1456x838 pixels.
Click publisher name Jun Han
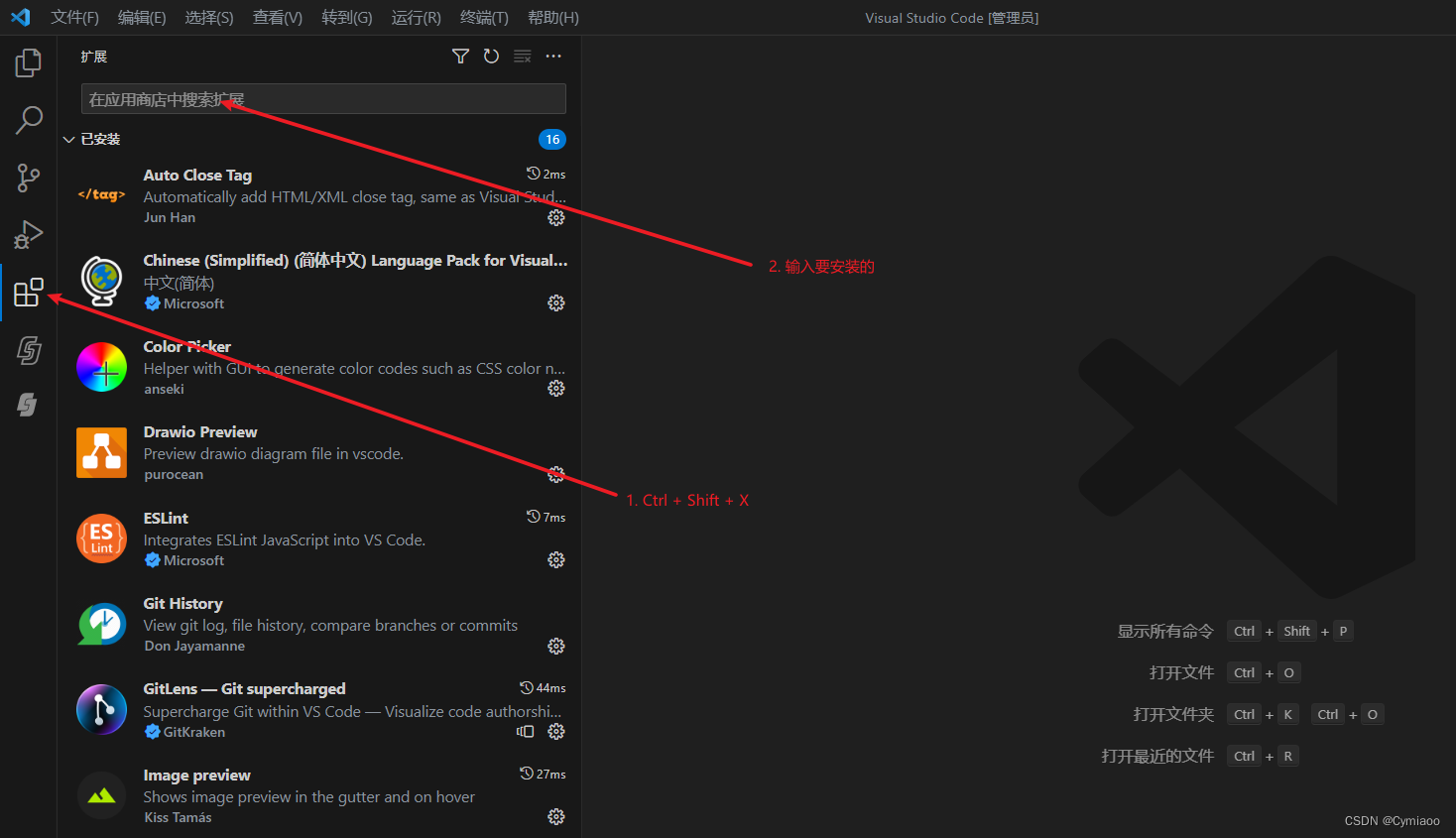[170, 217]
